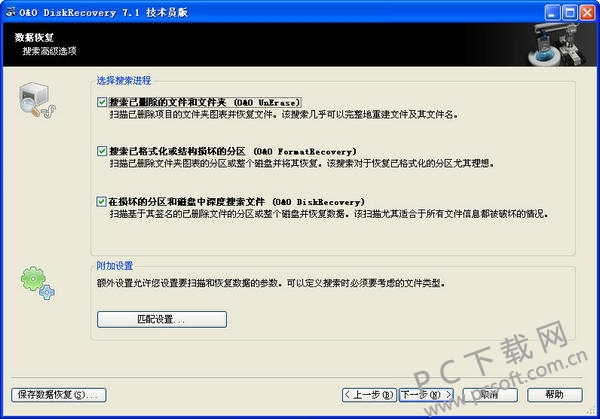Open 帮助 help button

pos(555,395)
